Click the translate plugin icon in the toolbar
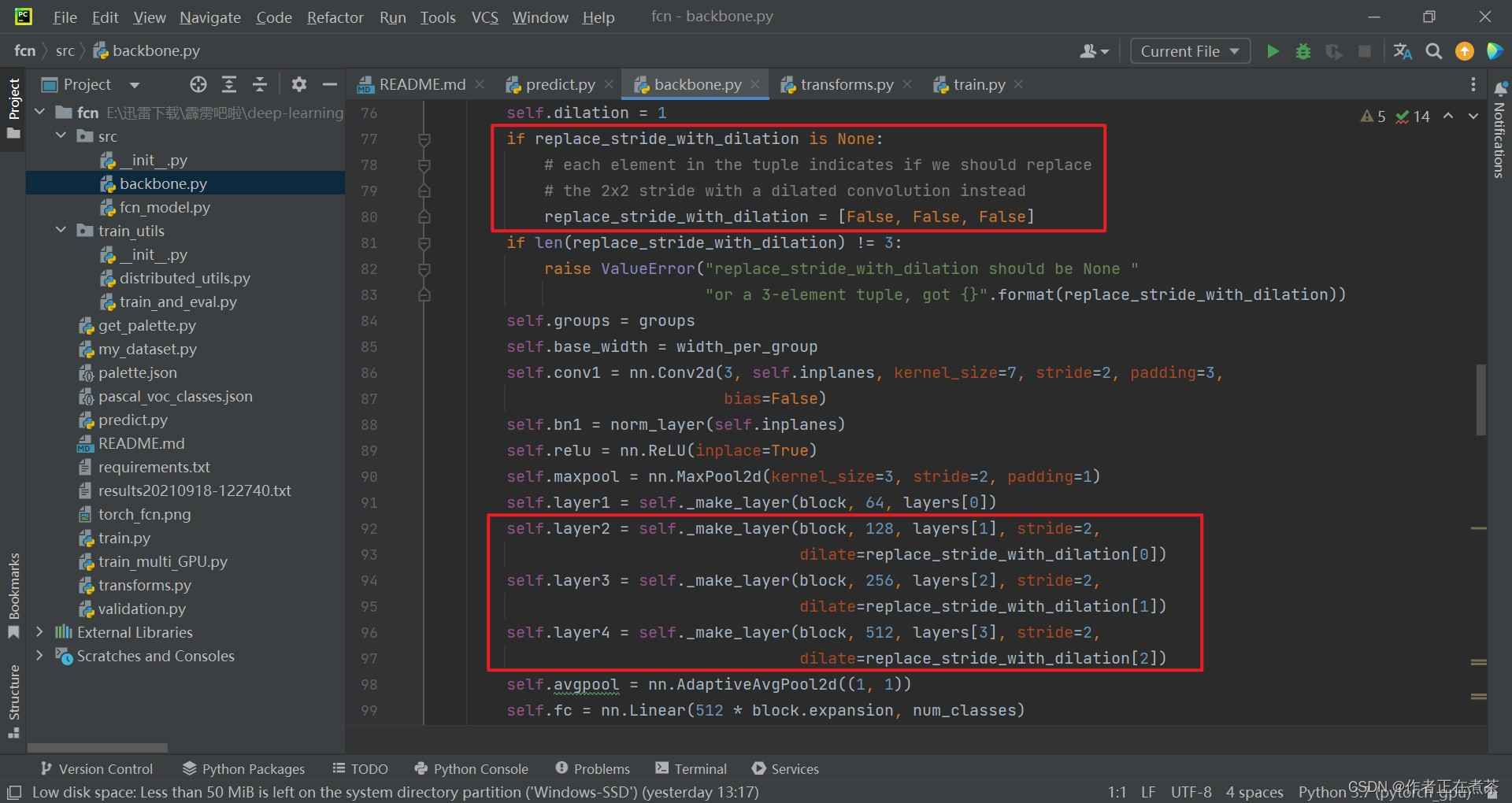Viewport: 1512px width, 803px height. (x=1403, y=50)
